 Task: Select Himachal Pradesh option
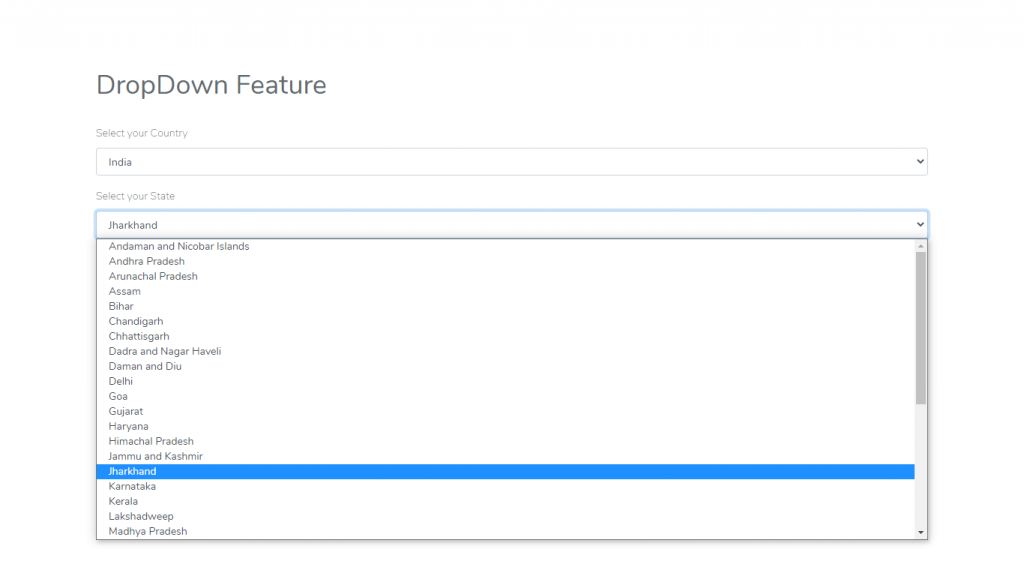tap(151, 441)
